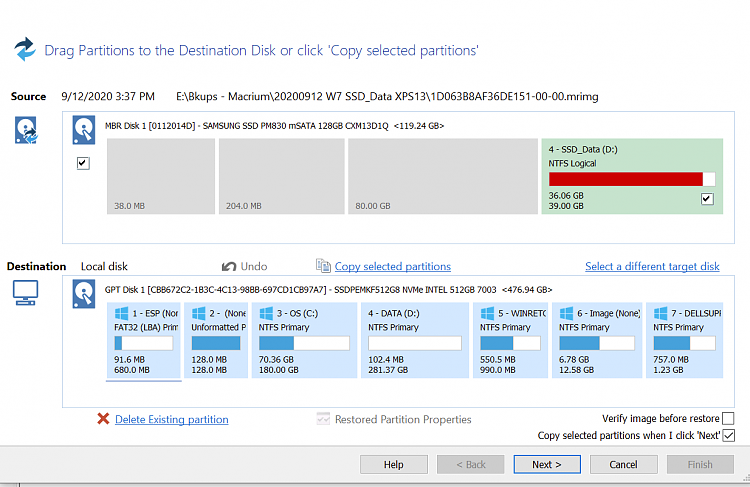The image size is (750, 487).
Task: Choose Select a different target disk
Action: point(652,266)
